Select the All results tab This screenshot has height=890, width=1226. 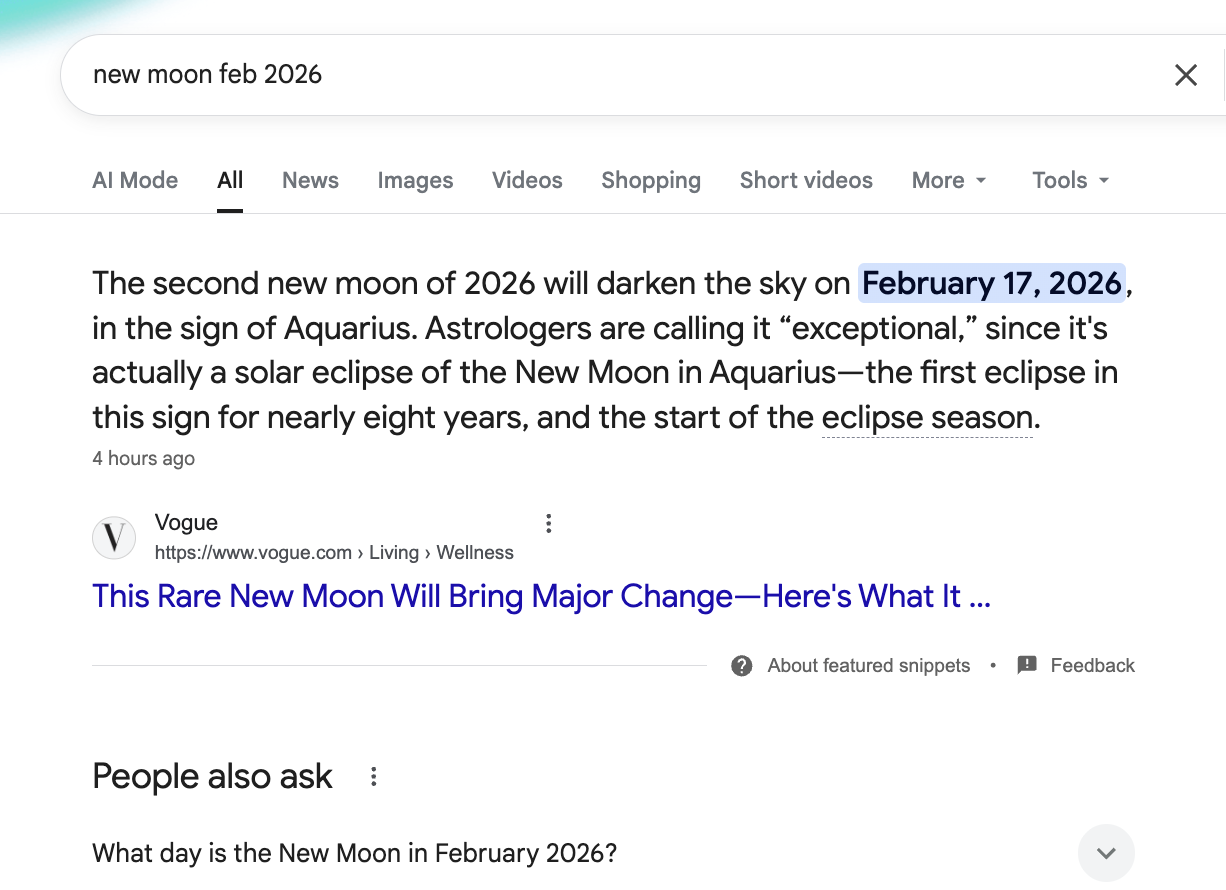click(230, 181)
